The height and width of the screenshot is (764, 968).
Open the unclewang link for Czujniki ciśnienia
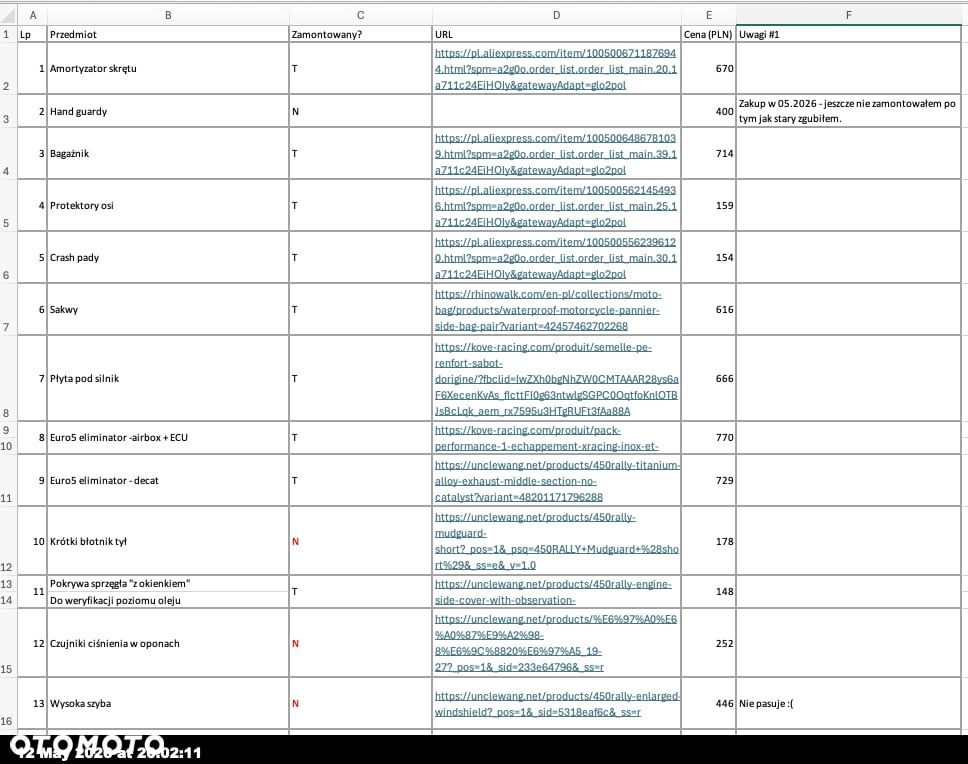[556, 643]
